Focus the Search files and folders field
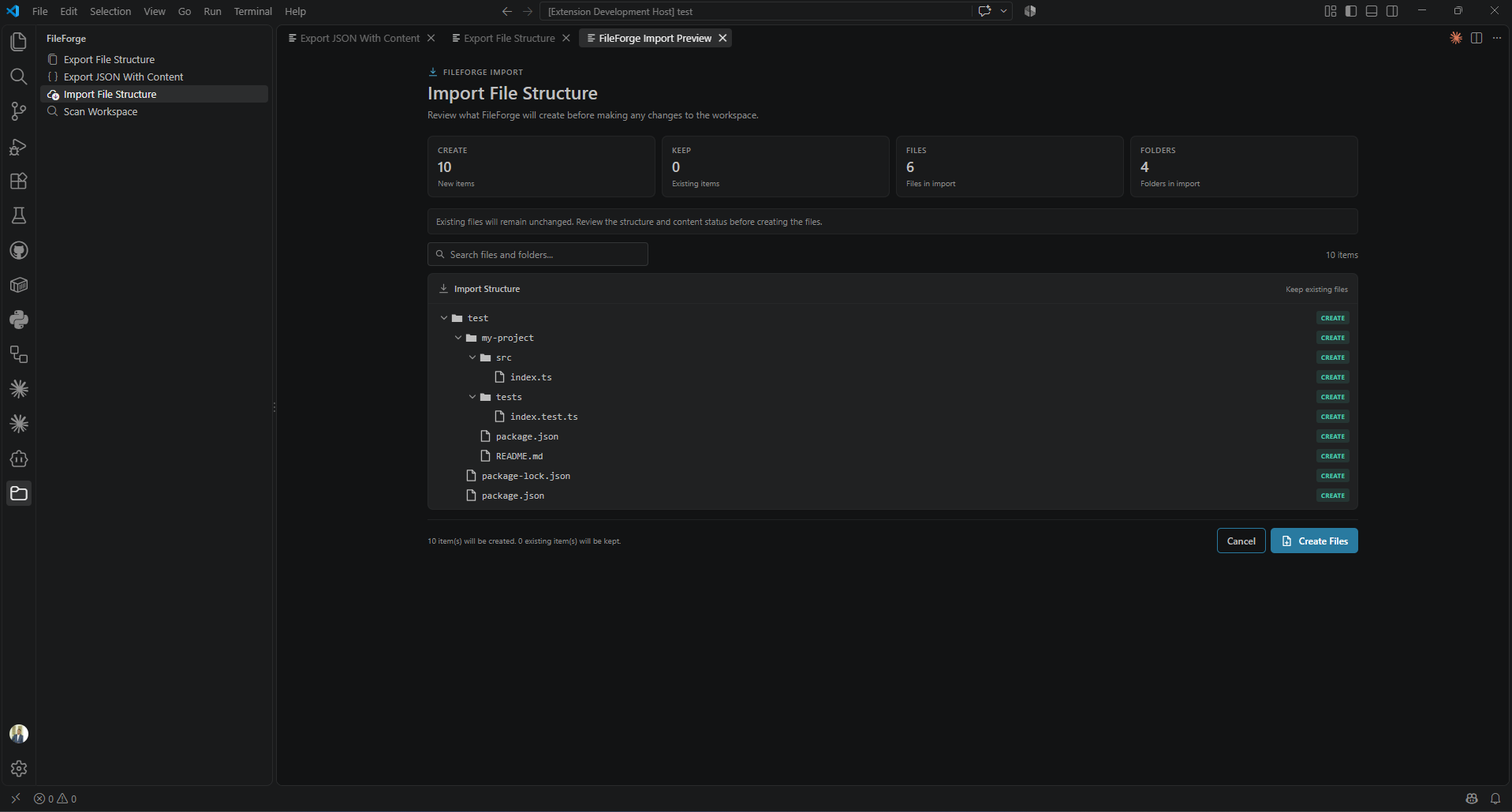 click(538, 254)
